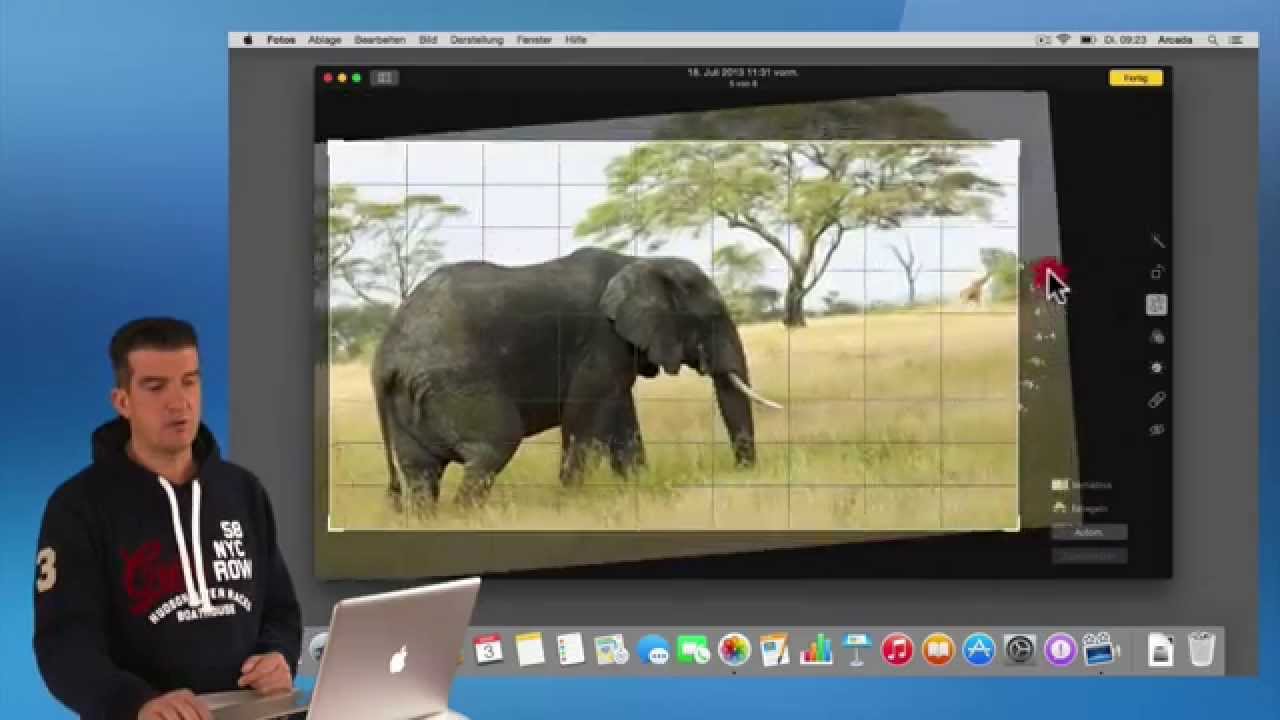Image resolution: width=1280 pixels, height=720 pixels.
Task: Click the Spiegeln flip option
Action: (1080, 508)
